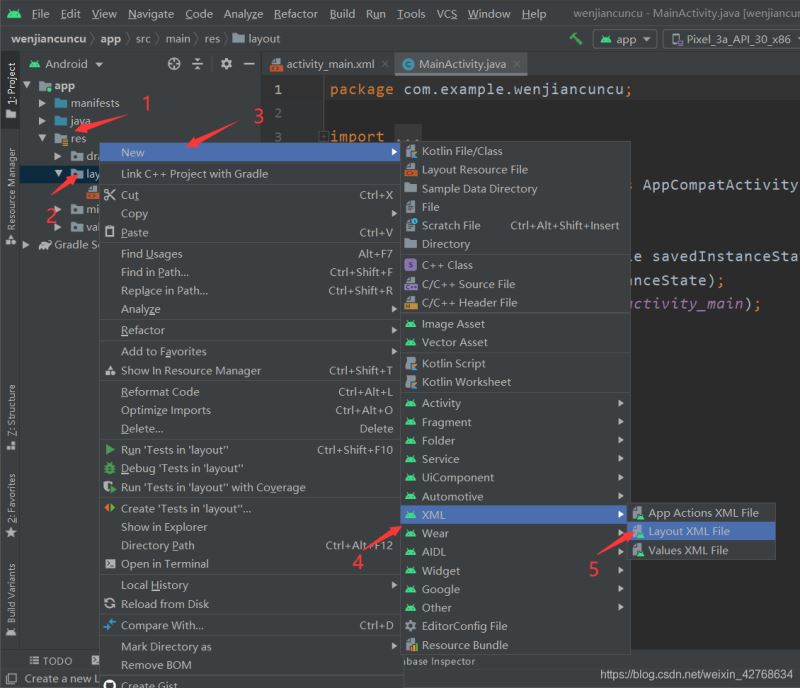
Task: Open the Refactor menu in menu bar
Action: (295, 14)
